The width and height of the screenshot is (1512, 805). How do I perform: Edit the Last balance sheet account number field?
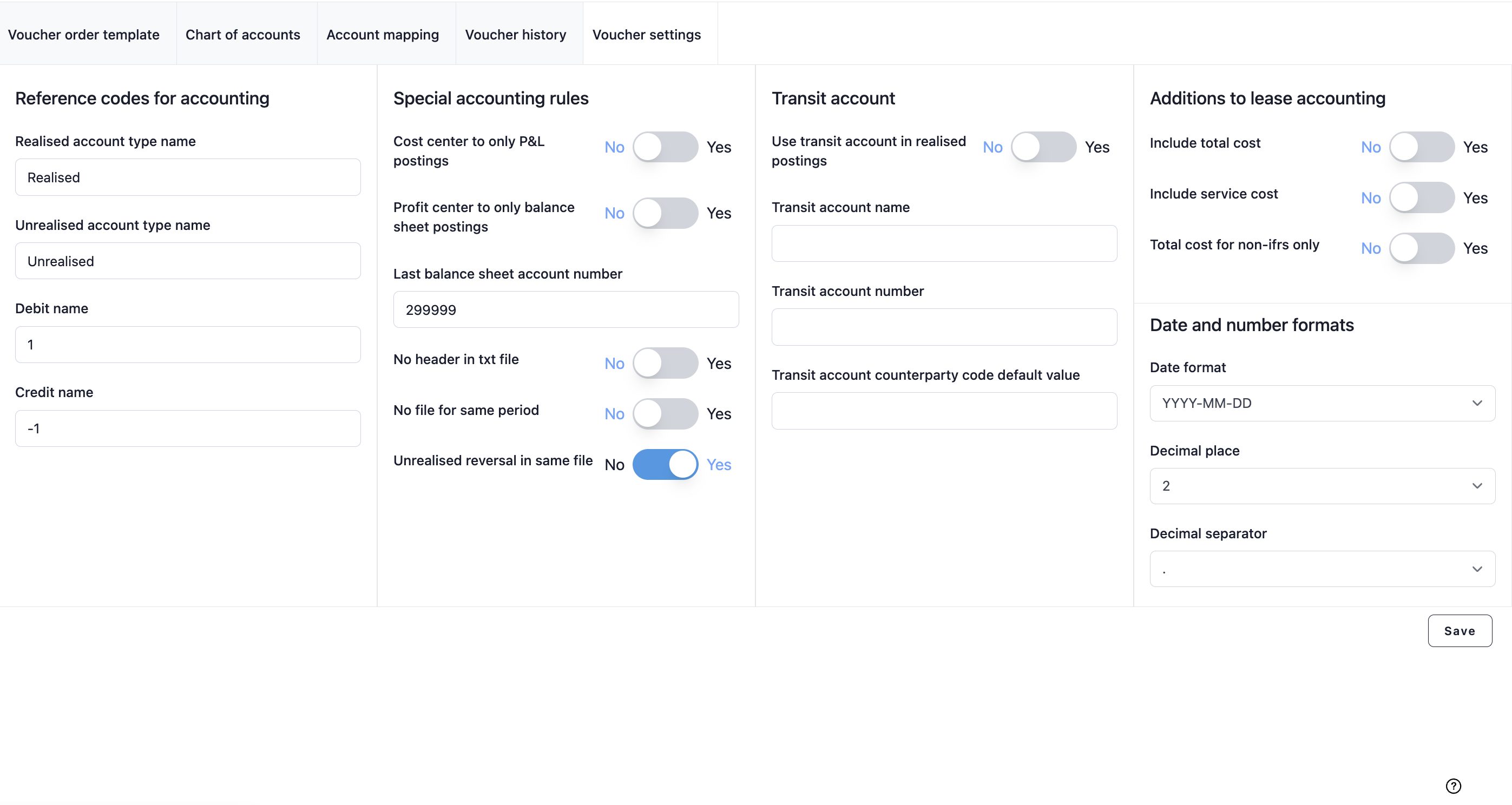pos(565,309)
